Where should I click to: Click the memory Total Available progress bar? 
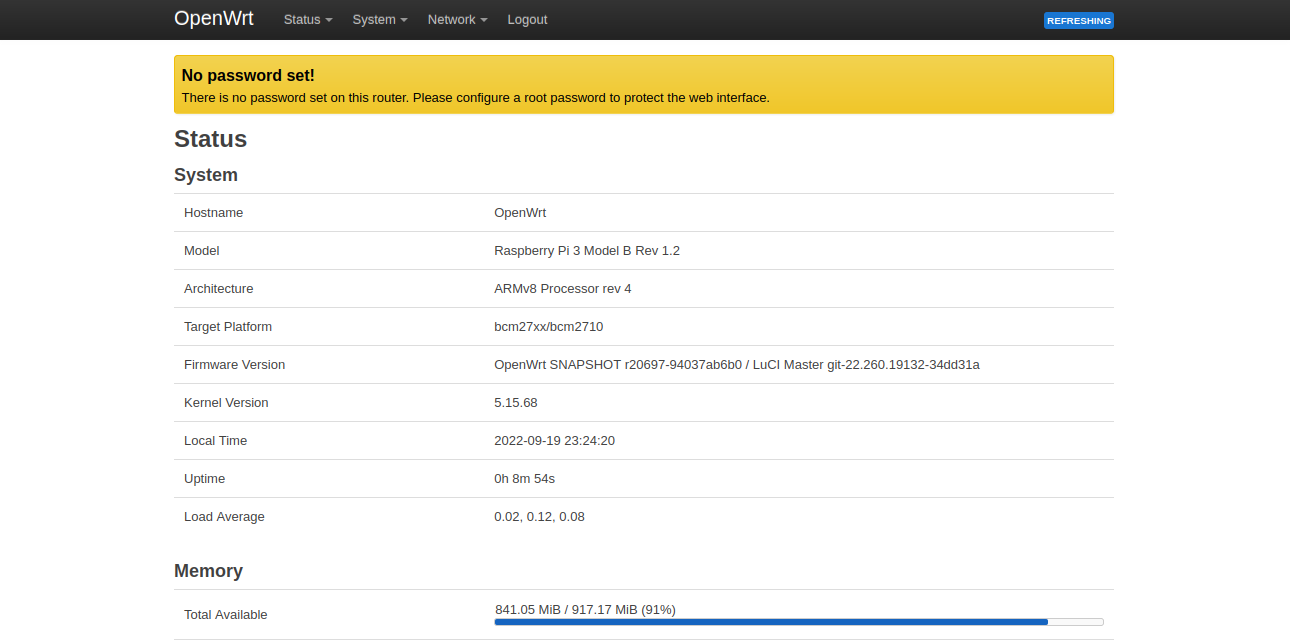[x=799, y=622]
